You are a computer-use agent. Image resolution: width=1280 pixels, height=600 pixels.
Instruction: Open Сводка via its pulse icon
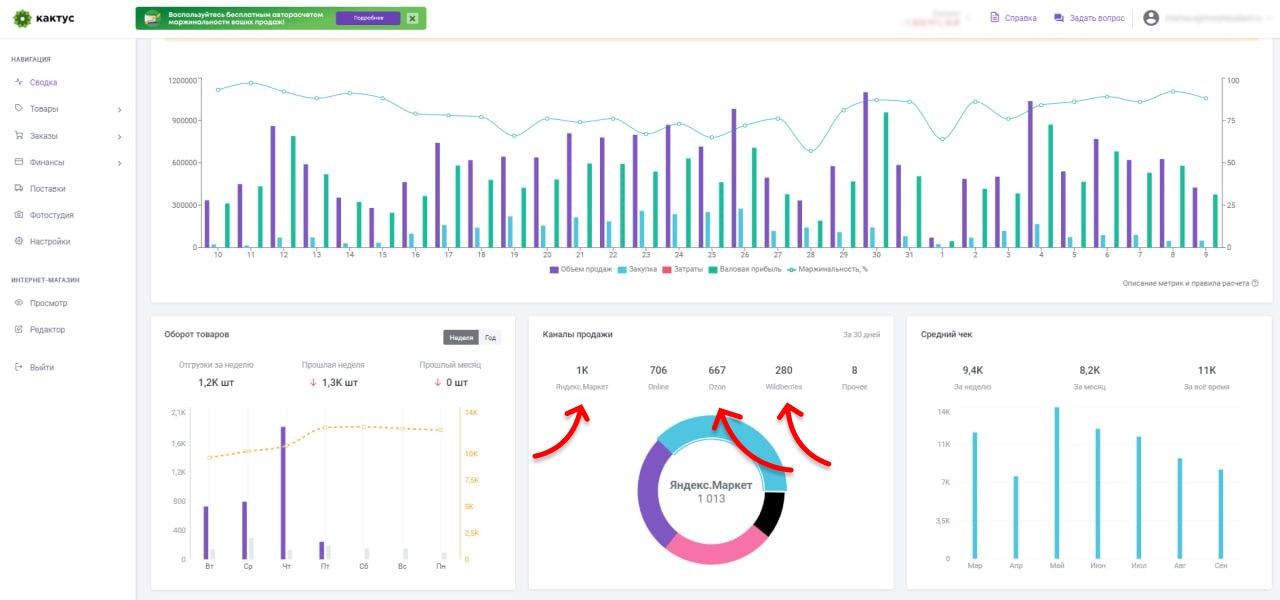tap(19, 82)
